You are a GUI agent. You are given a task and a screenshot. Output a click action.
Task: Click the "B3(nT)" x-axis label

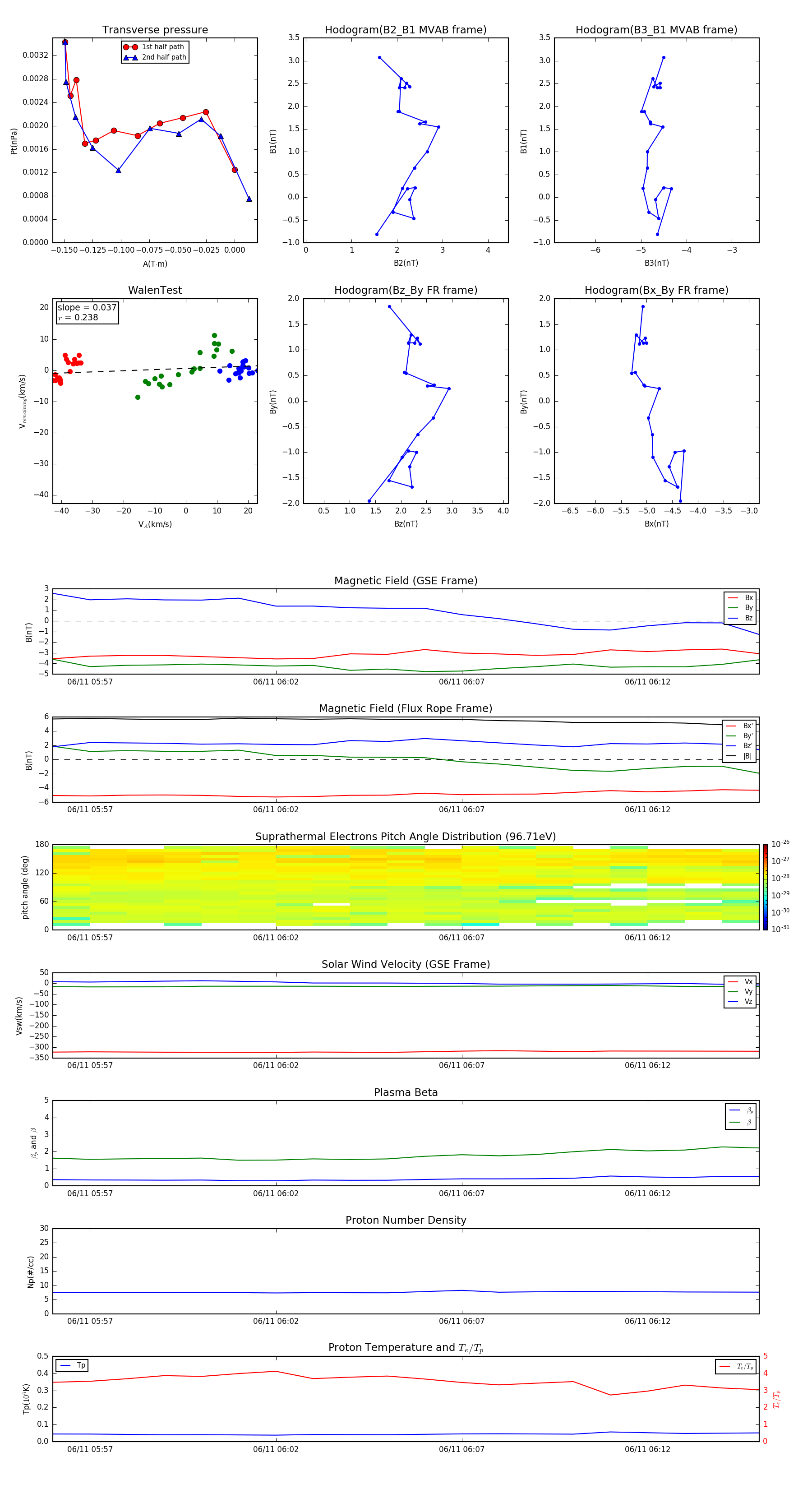coord(656,263)
